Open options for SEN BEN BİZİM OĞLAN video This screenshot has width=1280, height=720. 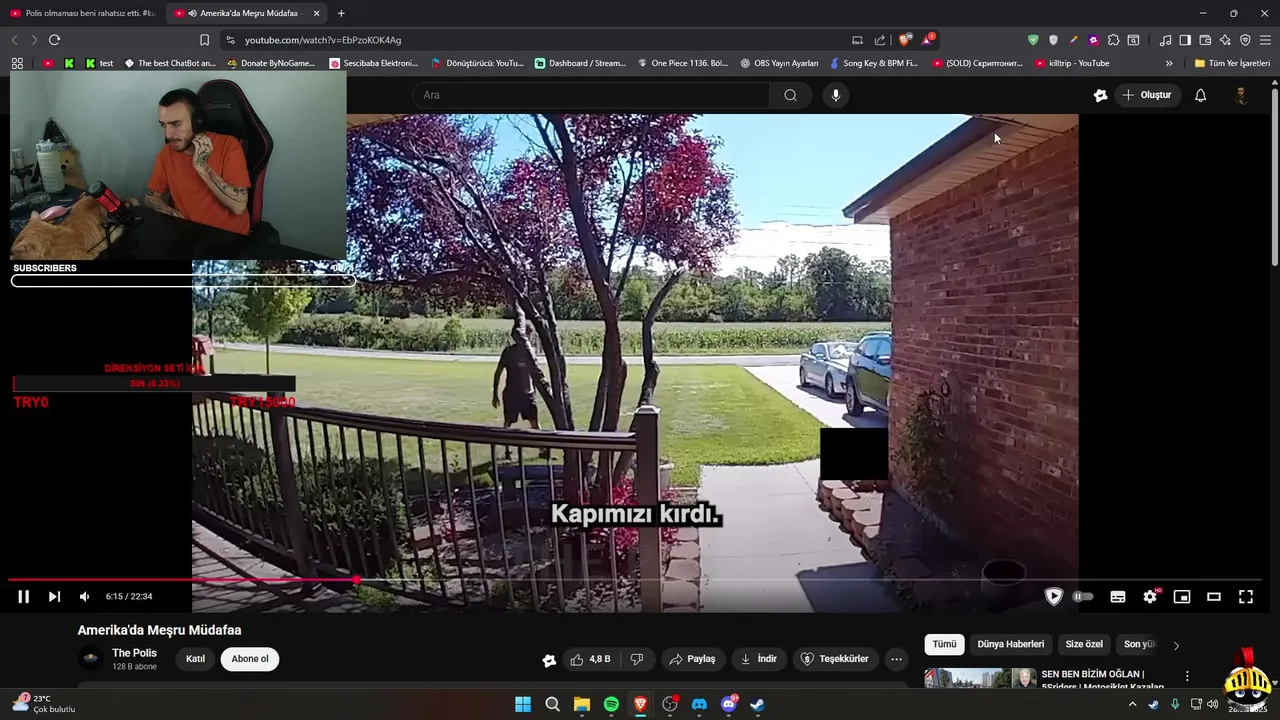click(1187, 677)
